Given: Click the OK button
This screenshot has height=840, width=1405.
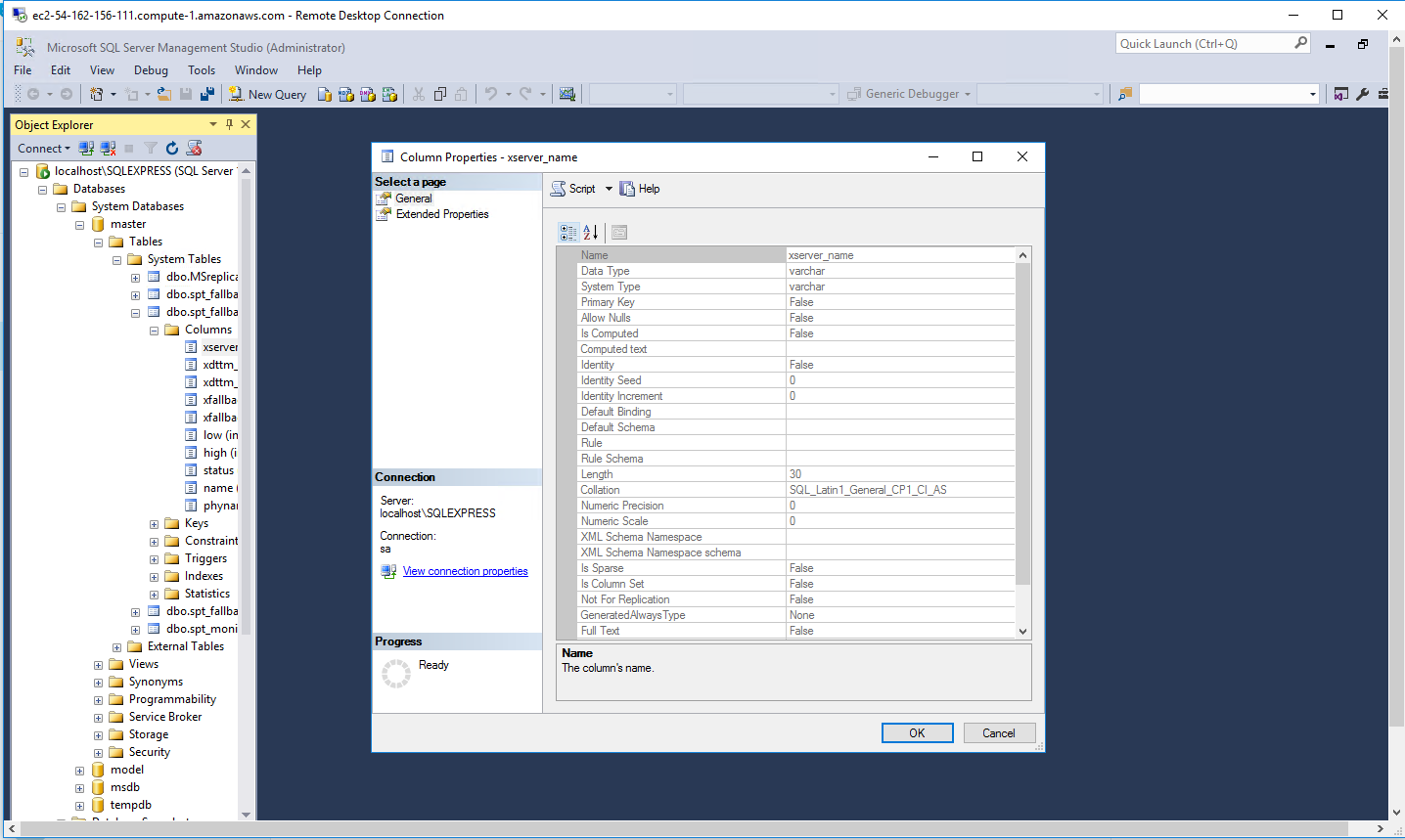Looking at the screenshot, I should pos(917,733).
